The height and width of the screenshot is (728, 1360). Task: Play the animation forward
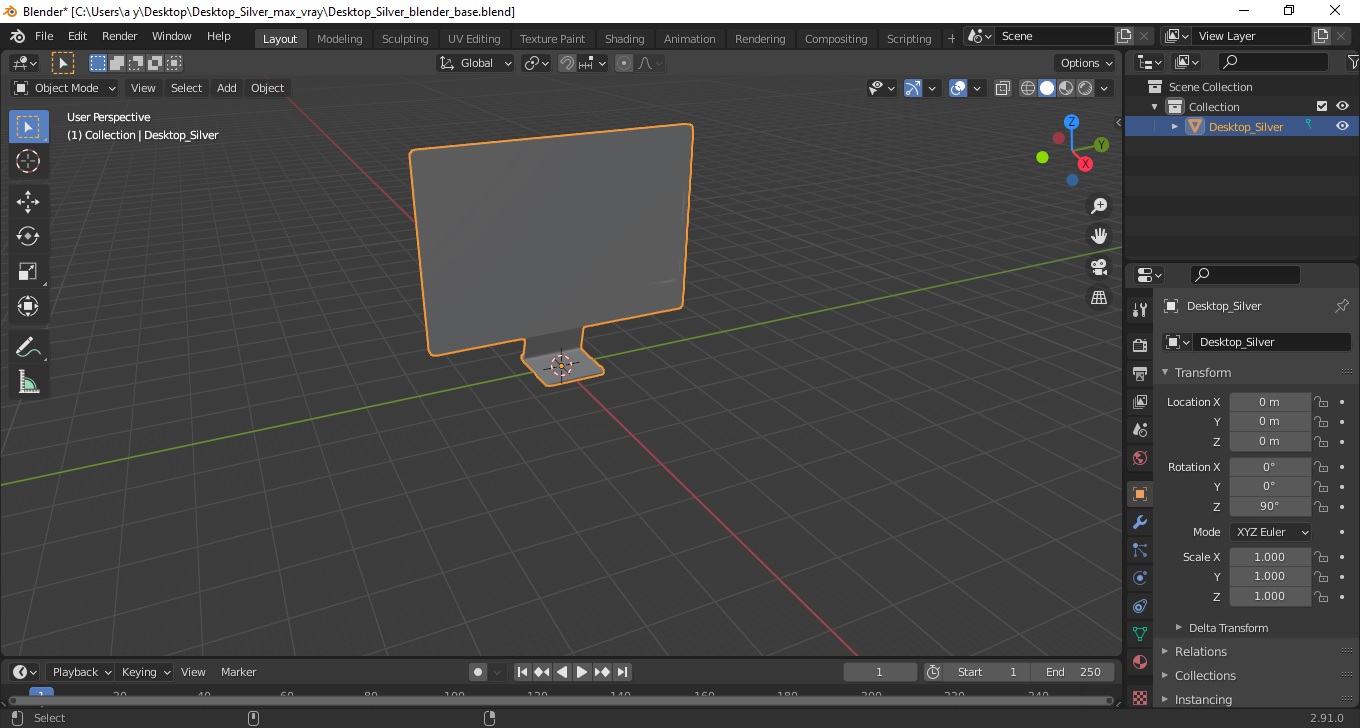[582, 672]
